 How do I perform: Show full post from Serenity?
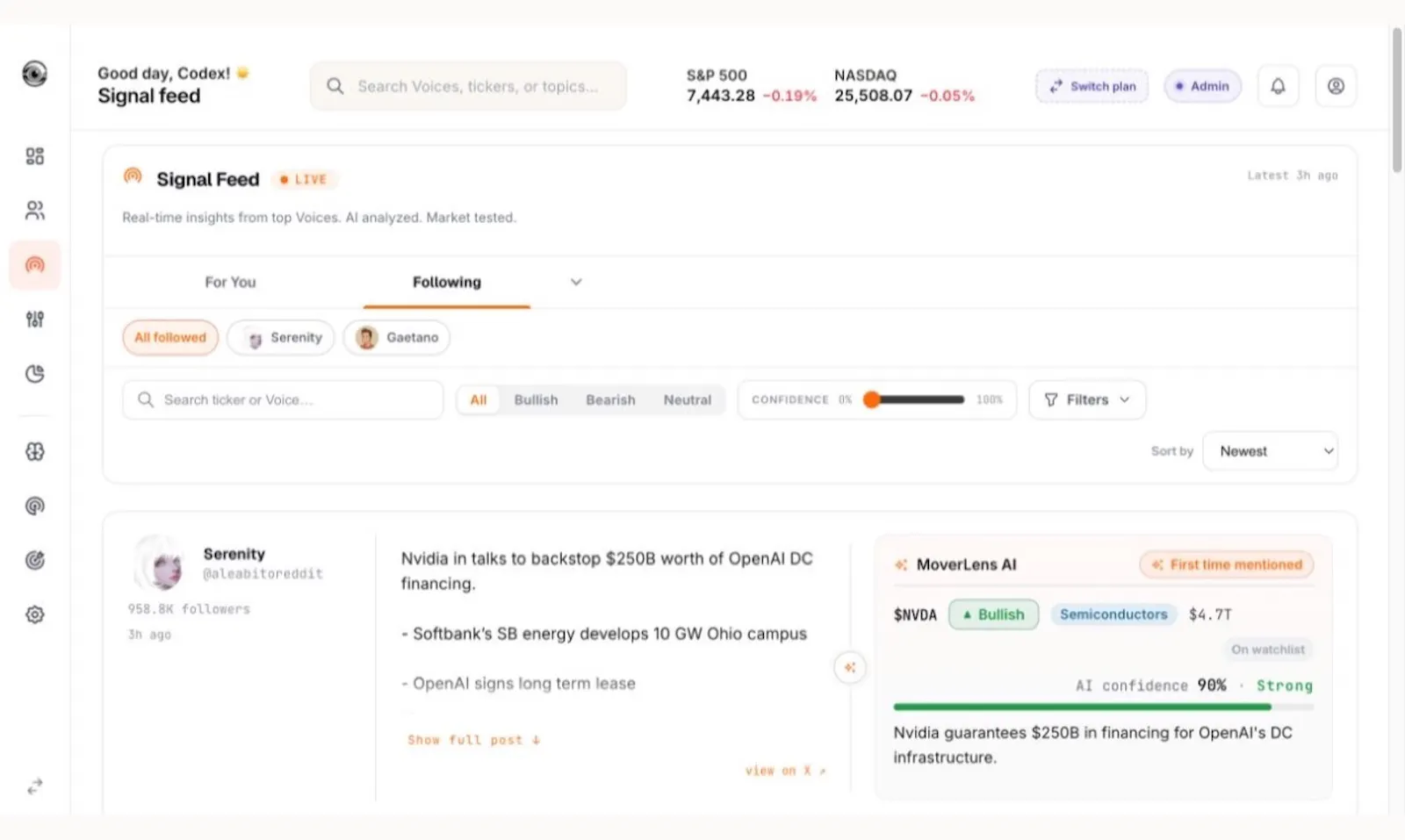[x=473, y=741]
